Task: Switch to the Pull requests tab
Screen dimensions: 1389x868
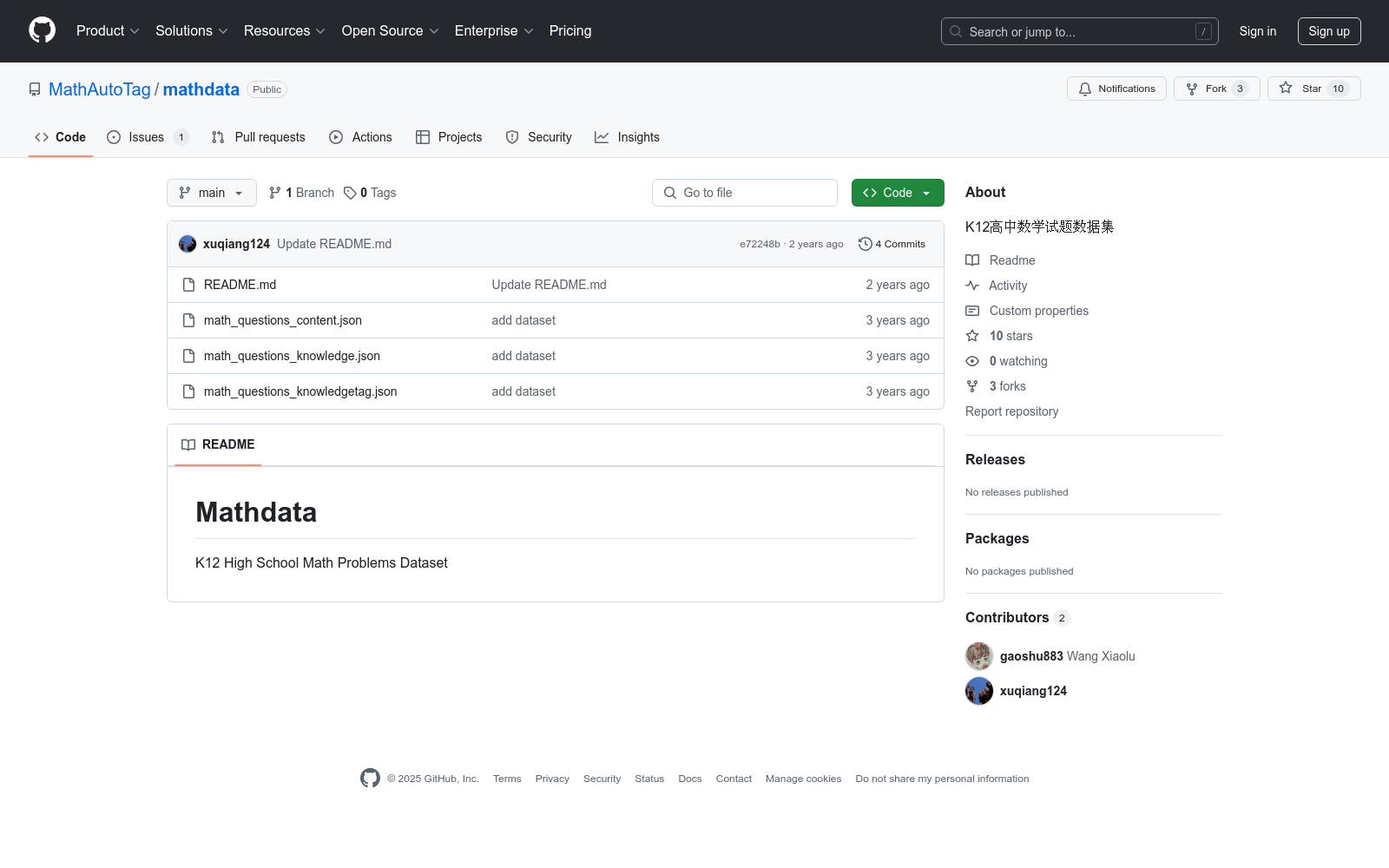Action: (259, 137)
